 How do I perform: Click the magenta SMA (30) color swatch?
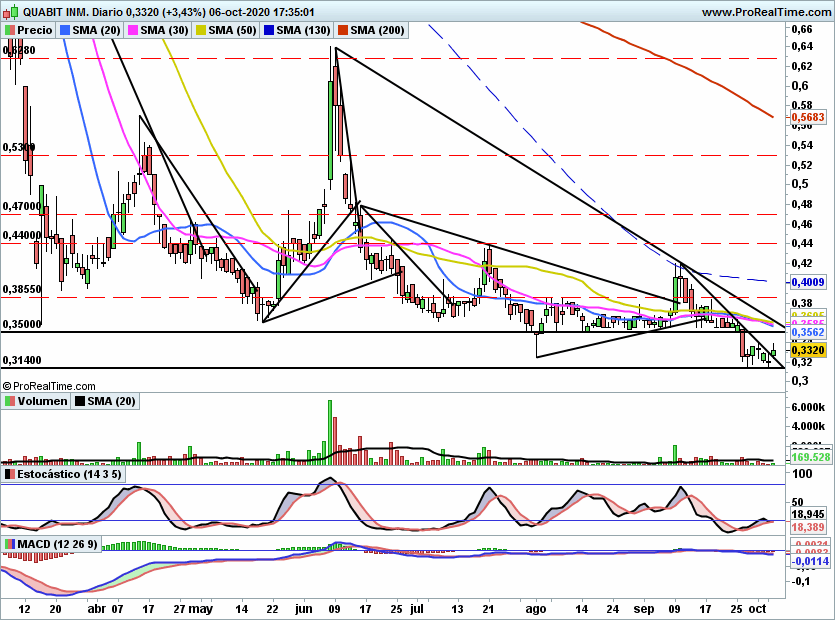[133, 30]
